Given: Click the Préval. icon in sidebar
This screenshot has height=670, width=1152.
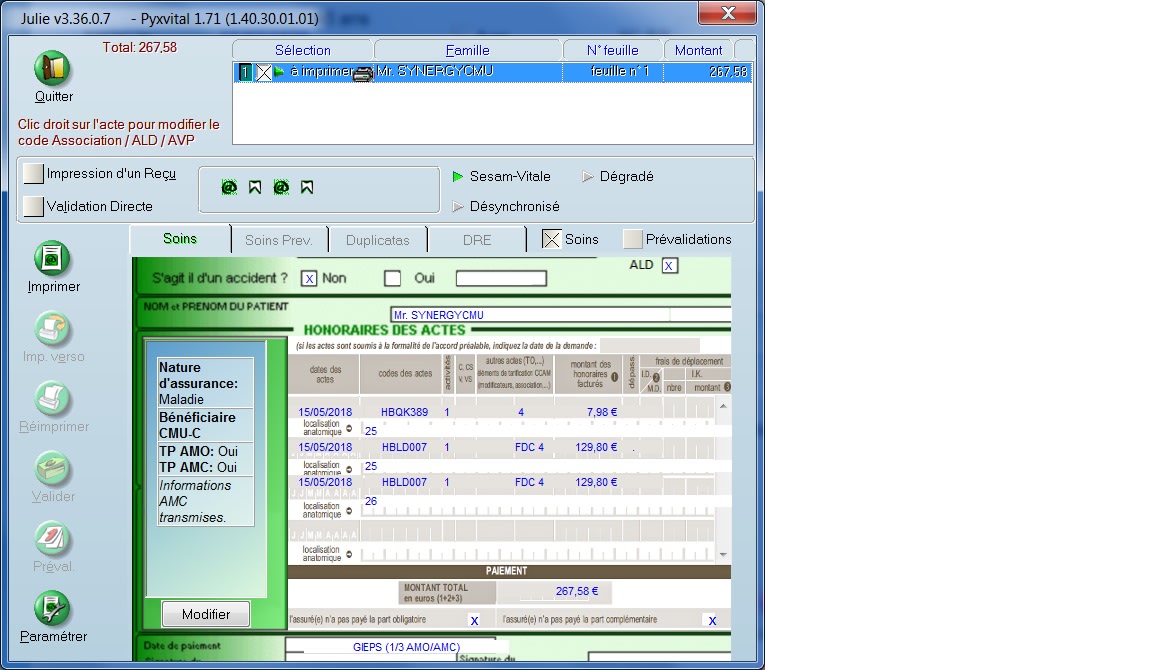Looking at the screenshot, I should click(x=53, y=539).
